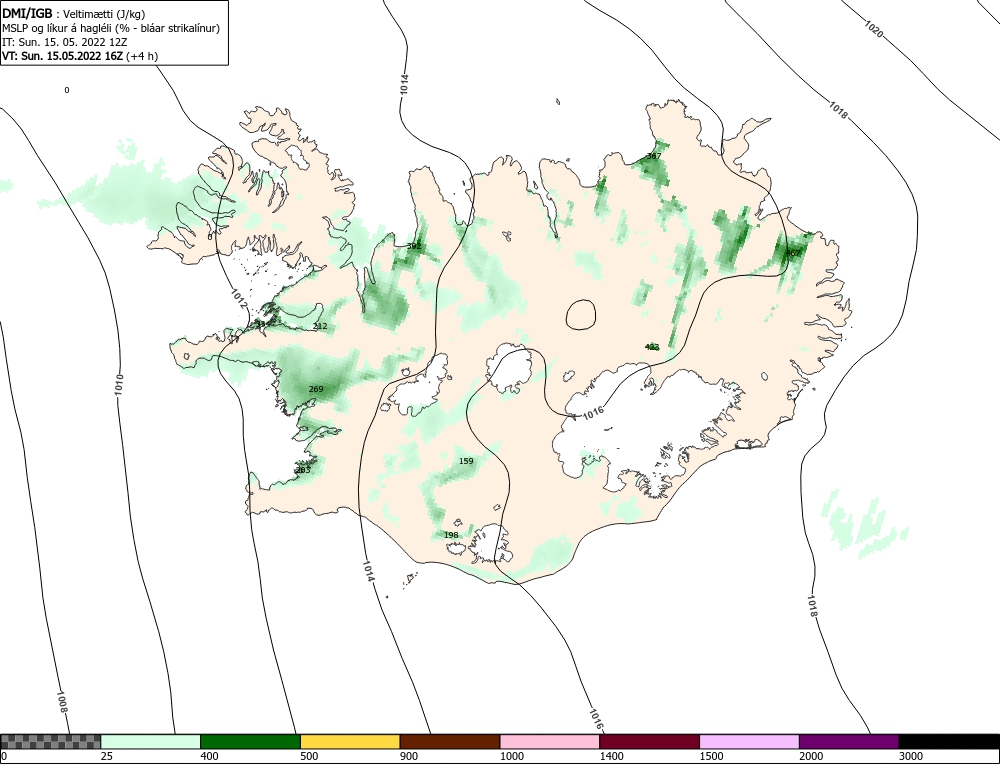
Task: Click the 'MSLP og líkur á hagléli' subtitle line
Action: tap(111, 28)
